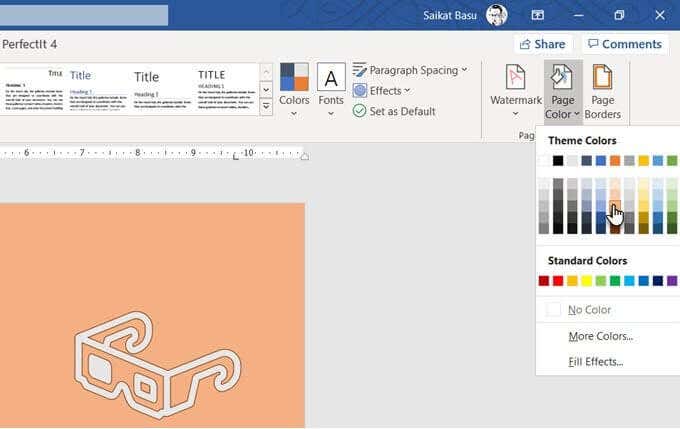Pick the red standard color swatch
680x429 pixels.
[558, 281]
